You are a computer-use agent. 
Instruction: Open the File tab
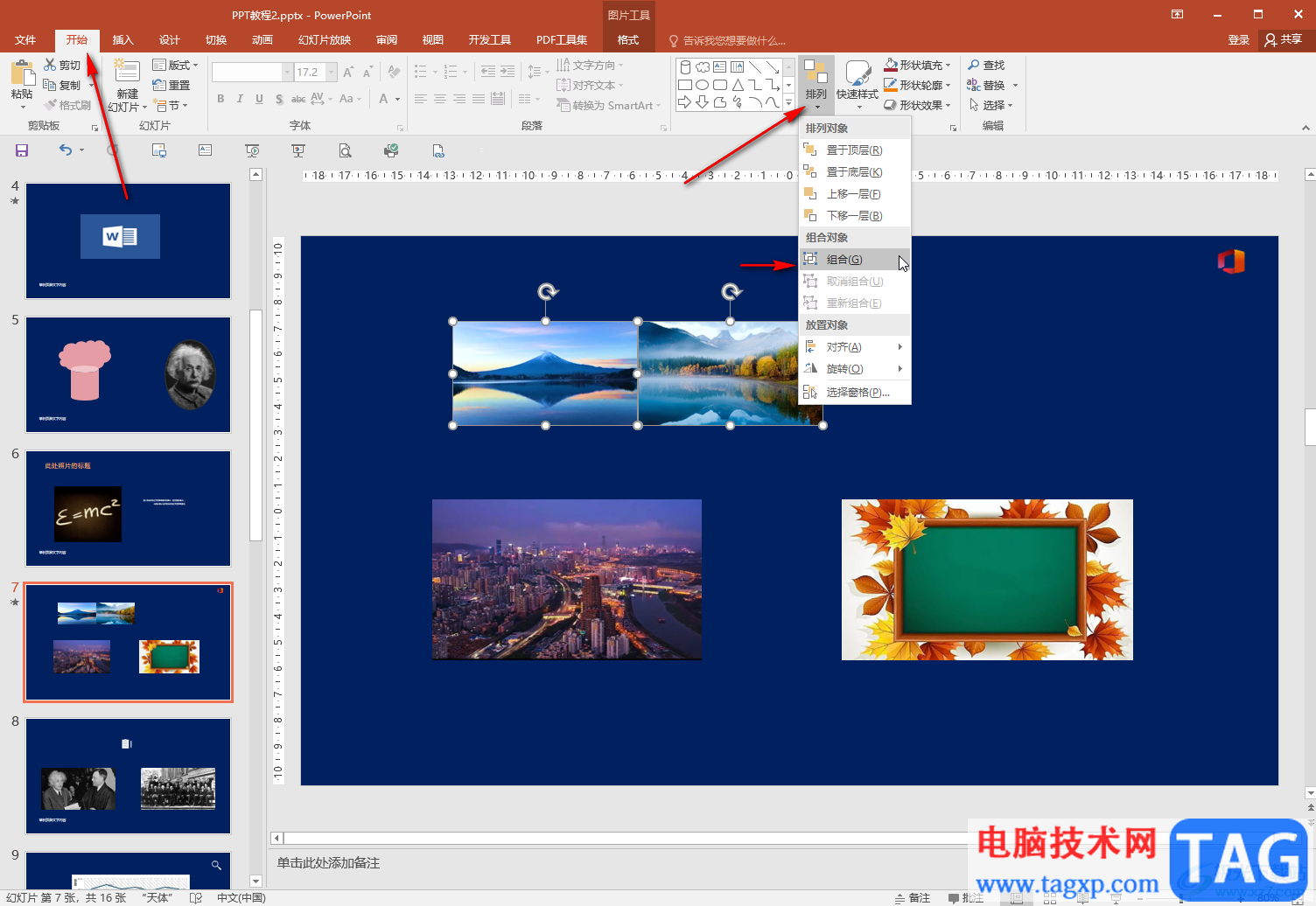25,40
